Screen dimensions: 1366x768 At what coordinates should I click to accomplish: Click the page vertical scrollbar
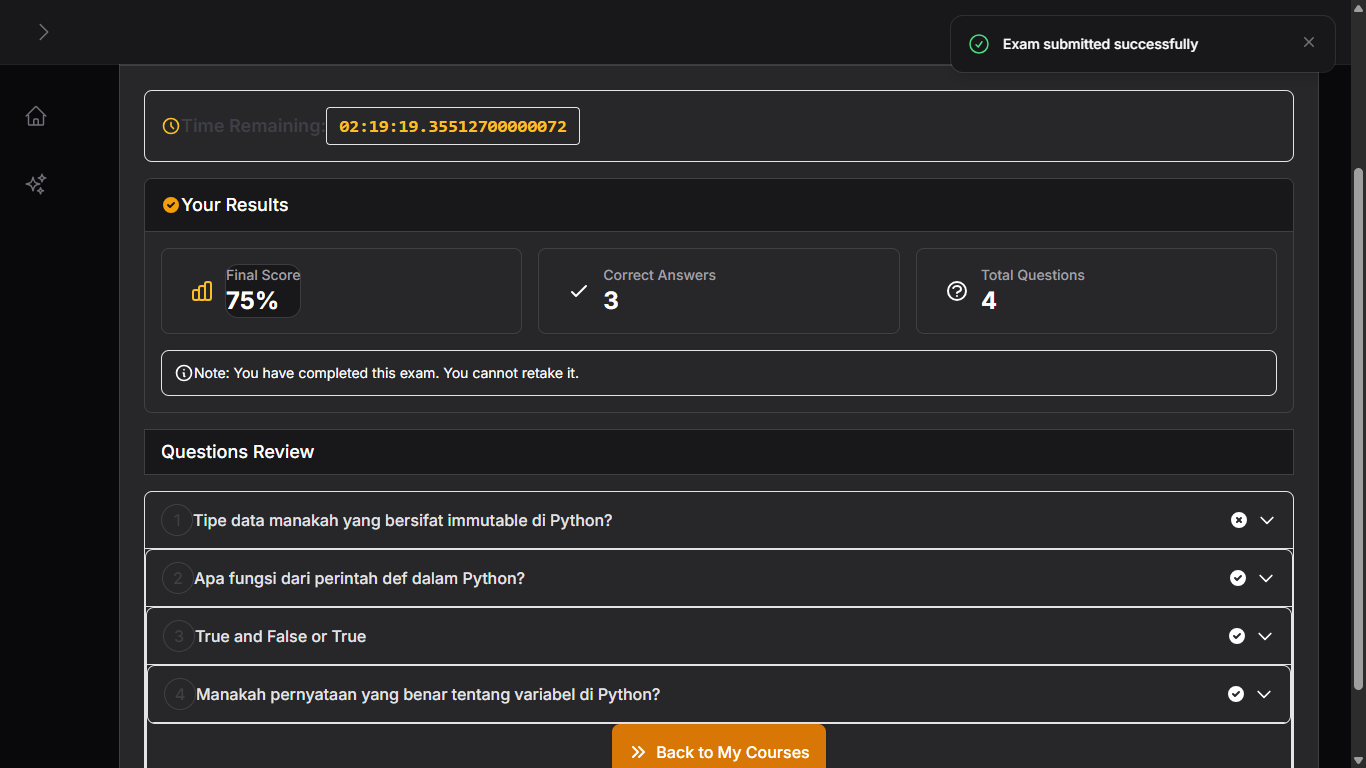point(1358,428)
